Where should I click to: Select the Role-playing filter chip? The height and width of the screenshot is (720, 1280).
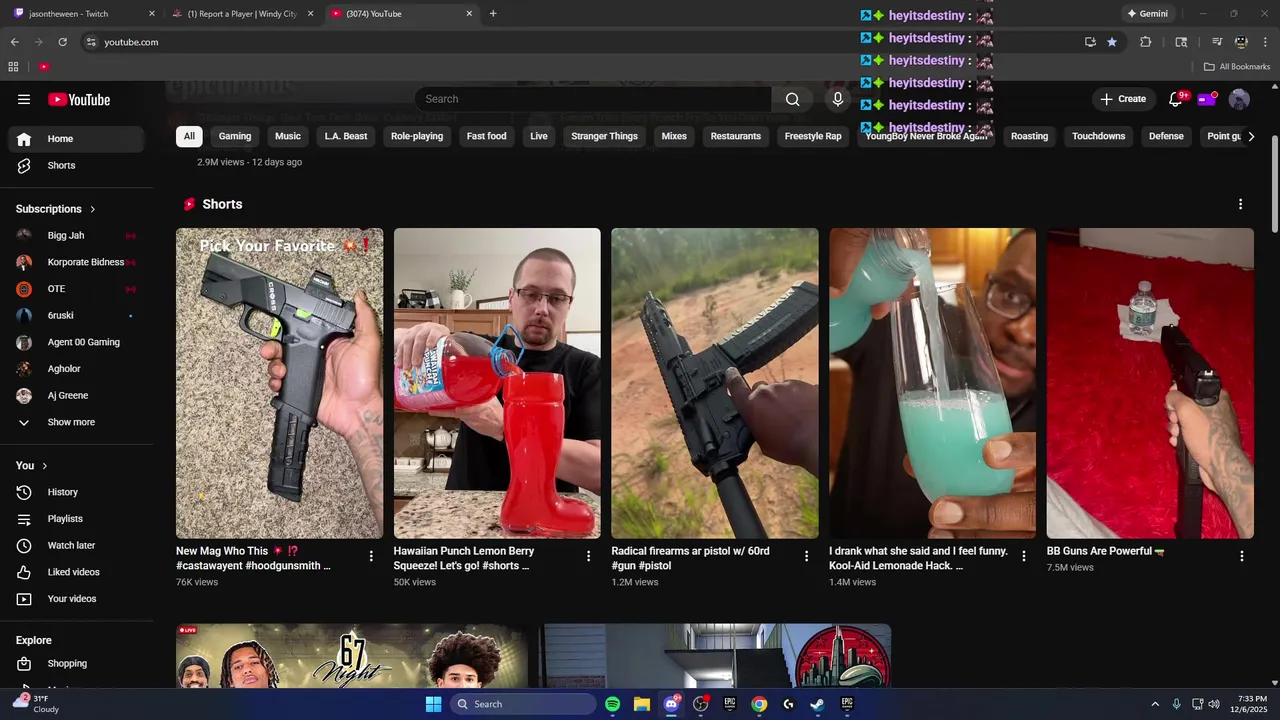tap(417, 136)
